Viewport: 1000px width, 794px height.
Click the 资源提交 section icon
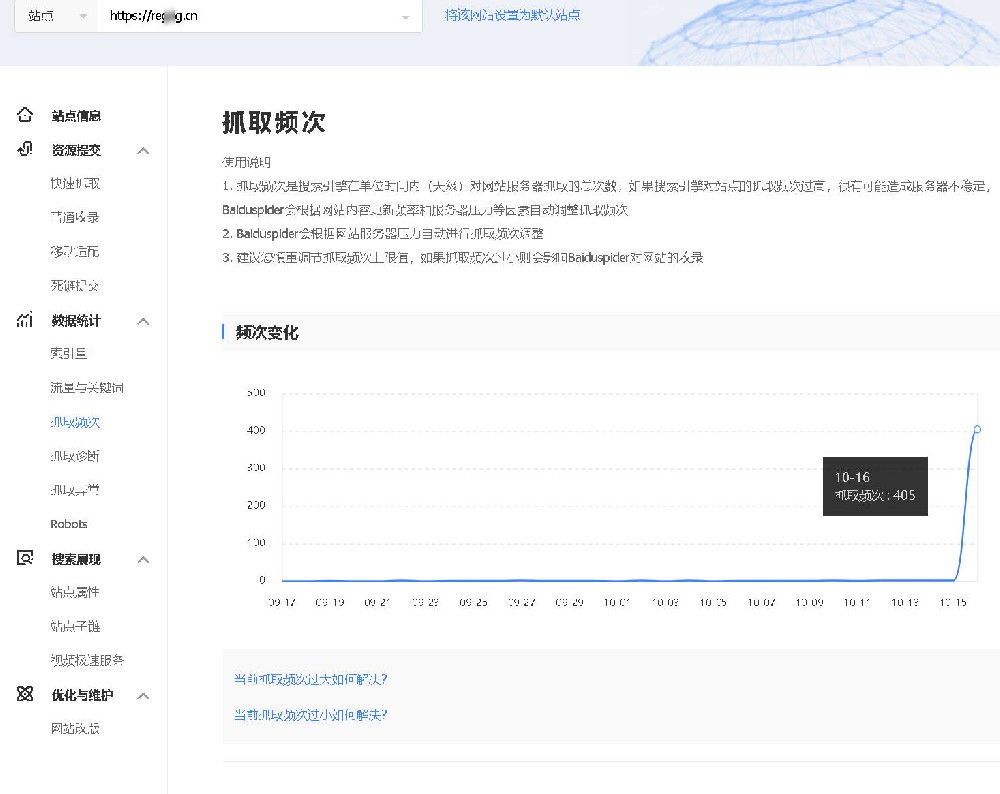25,150
